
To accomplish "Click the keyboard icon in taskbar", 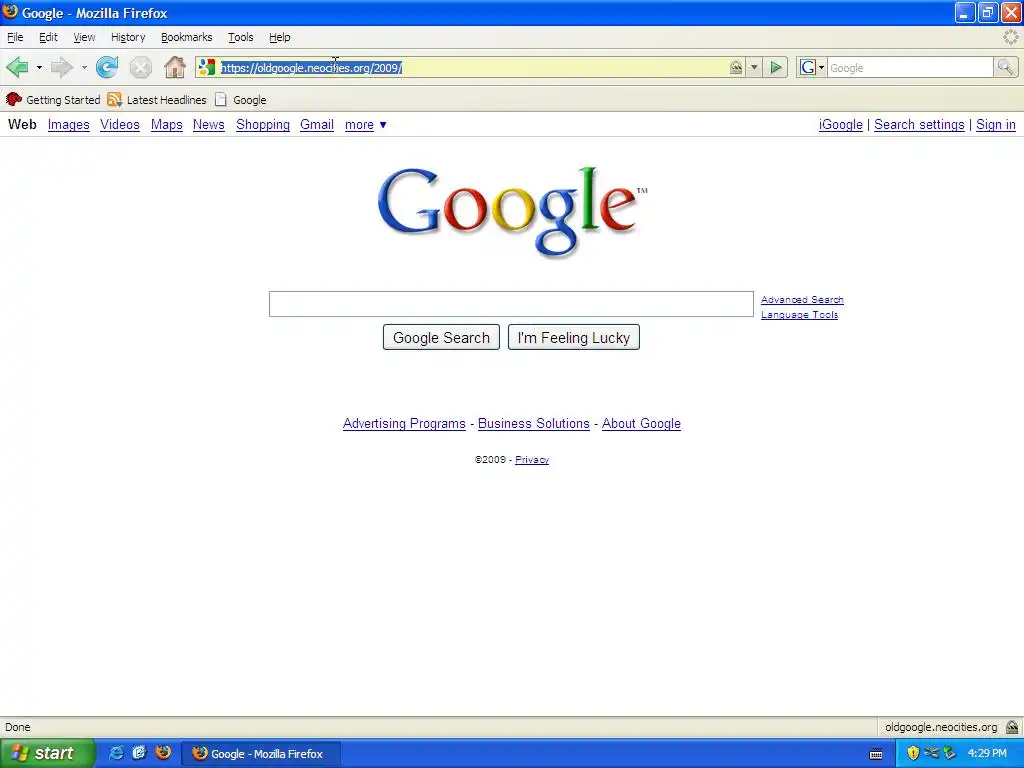I will (x=876, y=754).
